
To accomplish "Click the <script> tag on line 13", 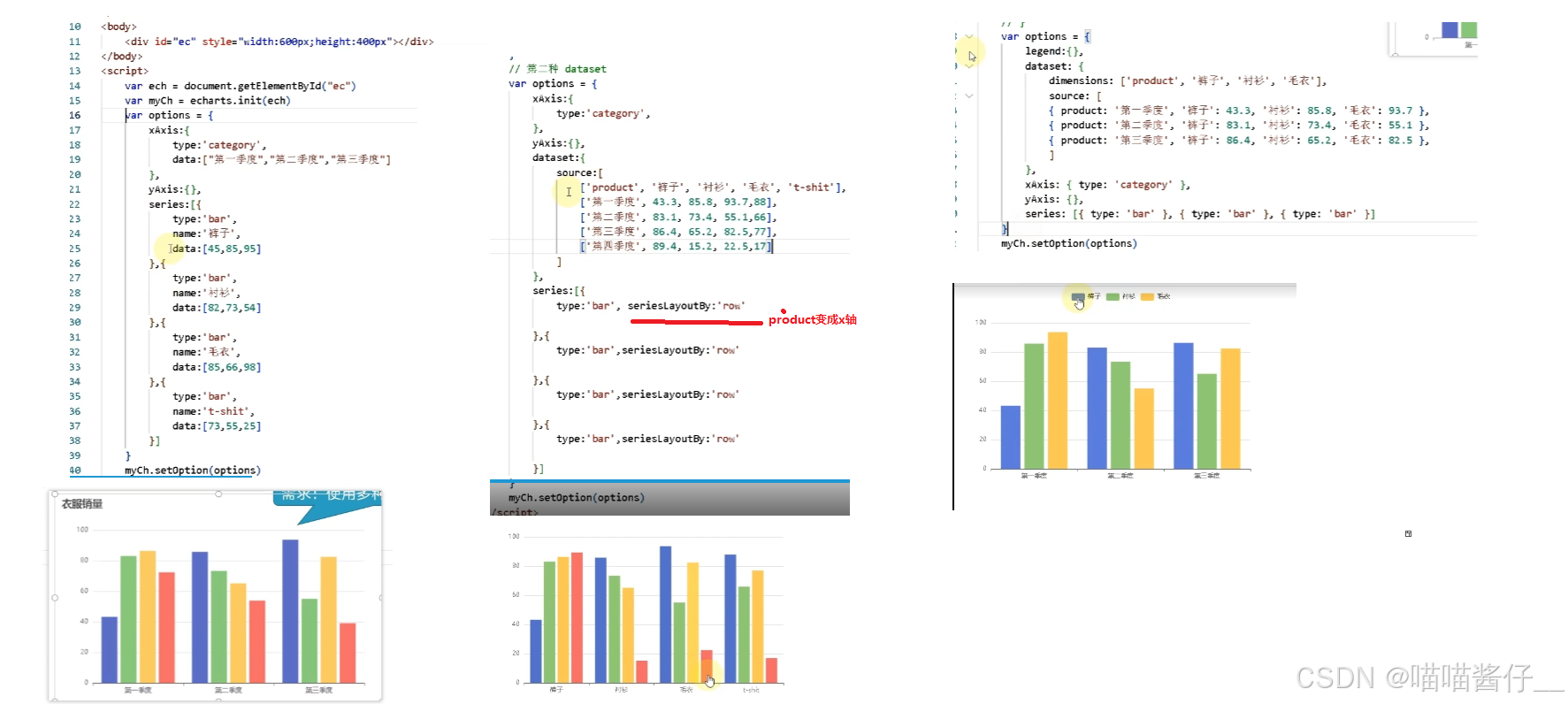I will click(x=125, y=71).
